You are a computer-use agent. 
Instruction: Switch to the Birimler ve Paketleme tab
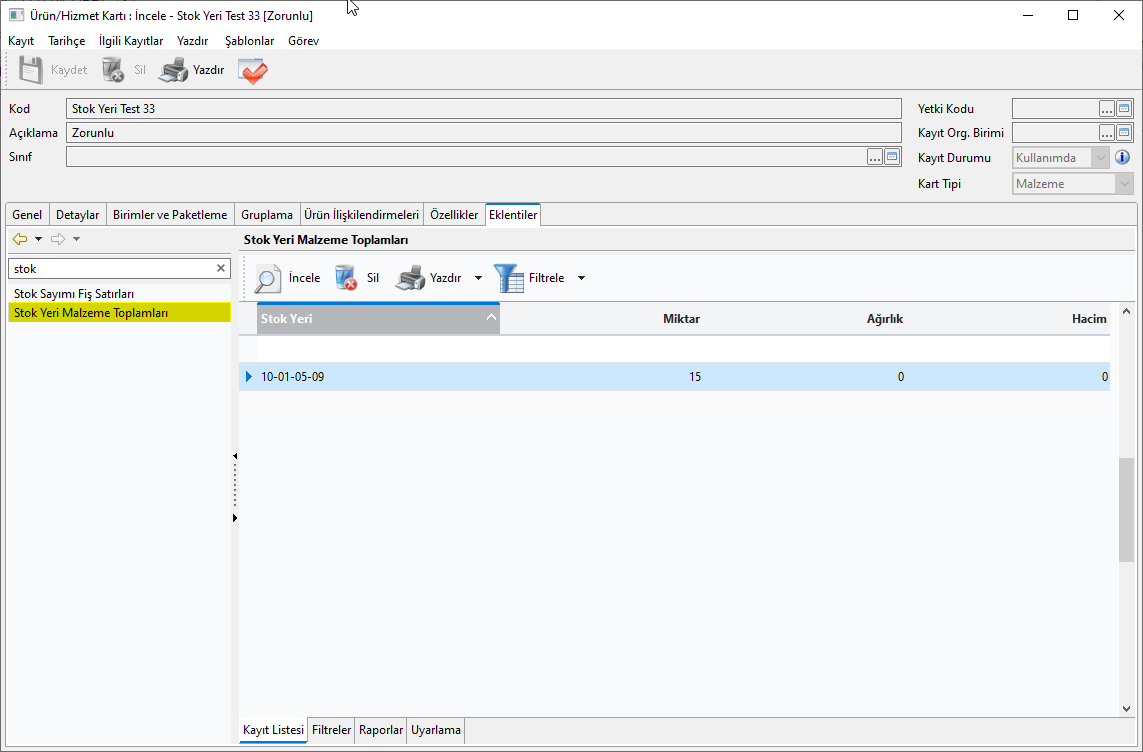[170, 215]
